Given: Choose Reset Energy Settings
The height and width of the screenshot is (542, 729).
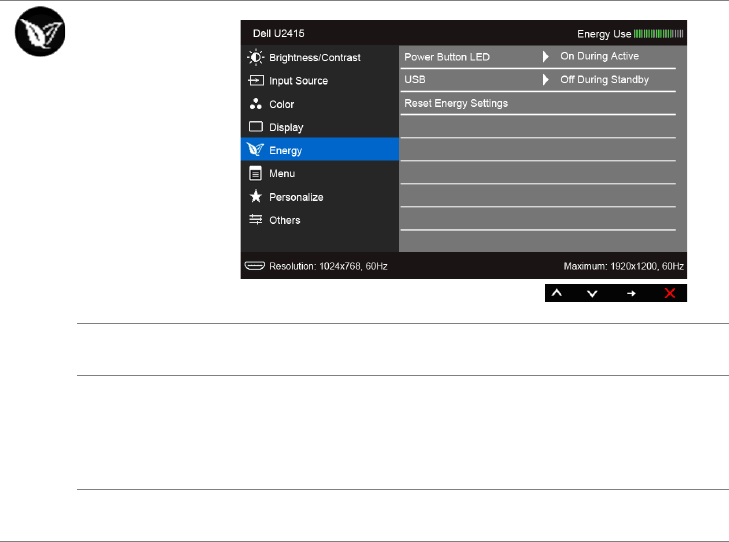Looking at the screenshot, I should point(538,103).
